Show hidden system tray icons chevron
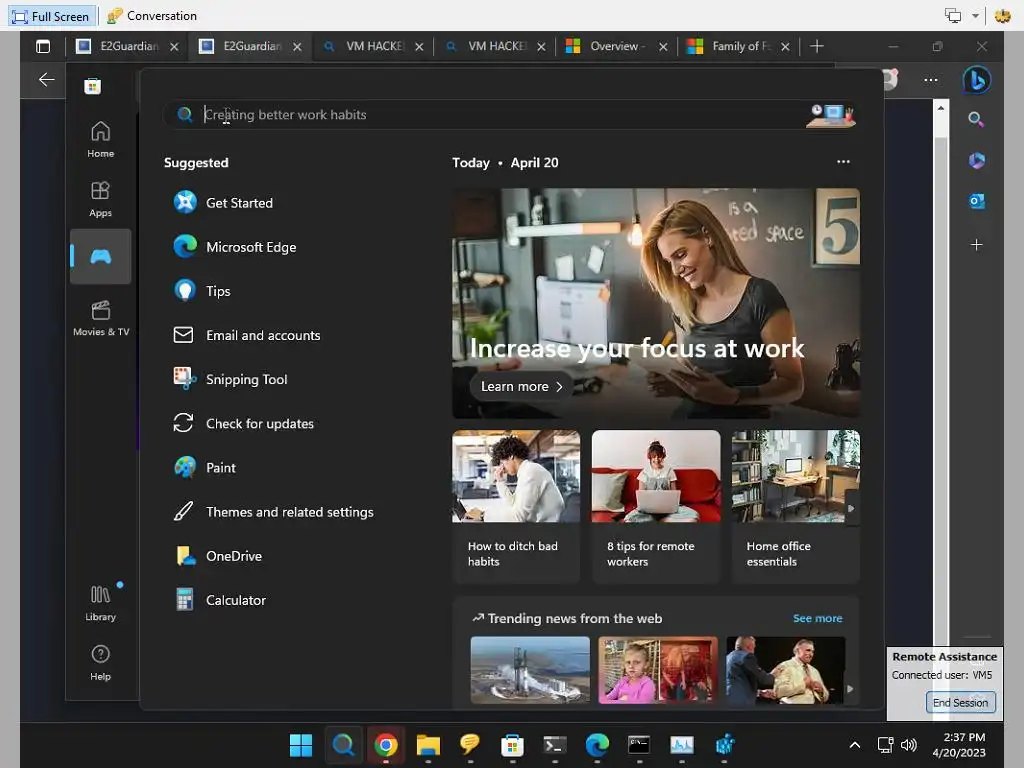This screenshot has height=768, width=1024. pyautogui.click(x=854, y=744)
